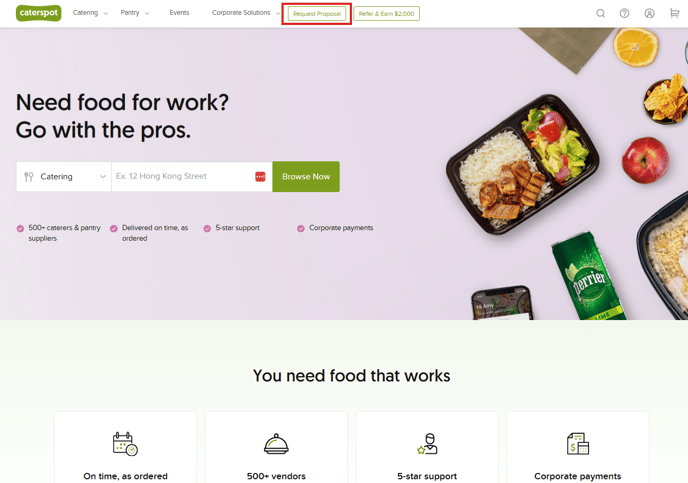688x483 pixels.
Task: Click Refer & Earn $2,000 button
Action: click(387, 14)
